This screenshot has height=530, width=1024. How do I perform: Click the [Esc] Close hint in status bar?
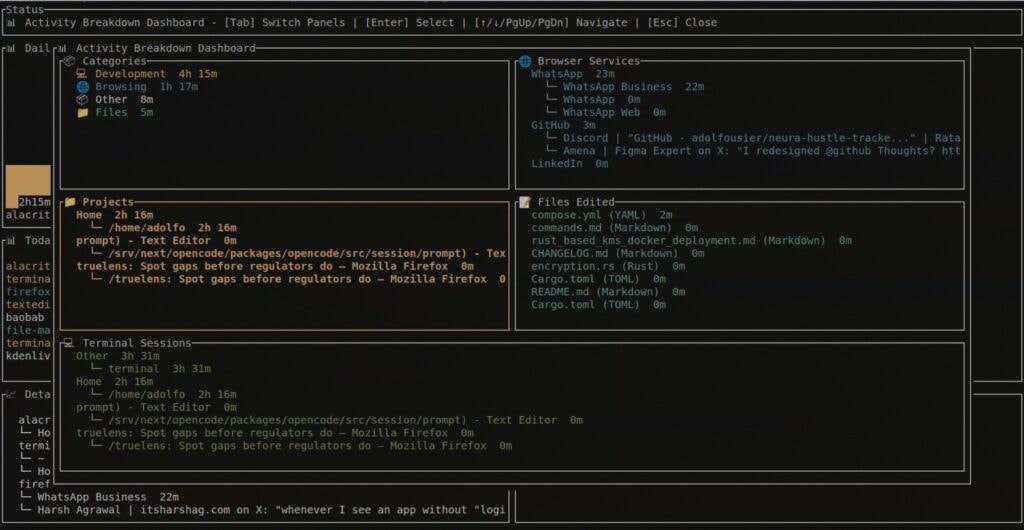click(x=682, y=22)
